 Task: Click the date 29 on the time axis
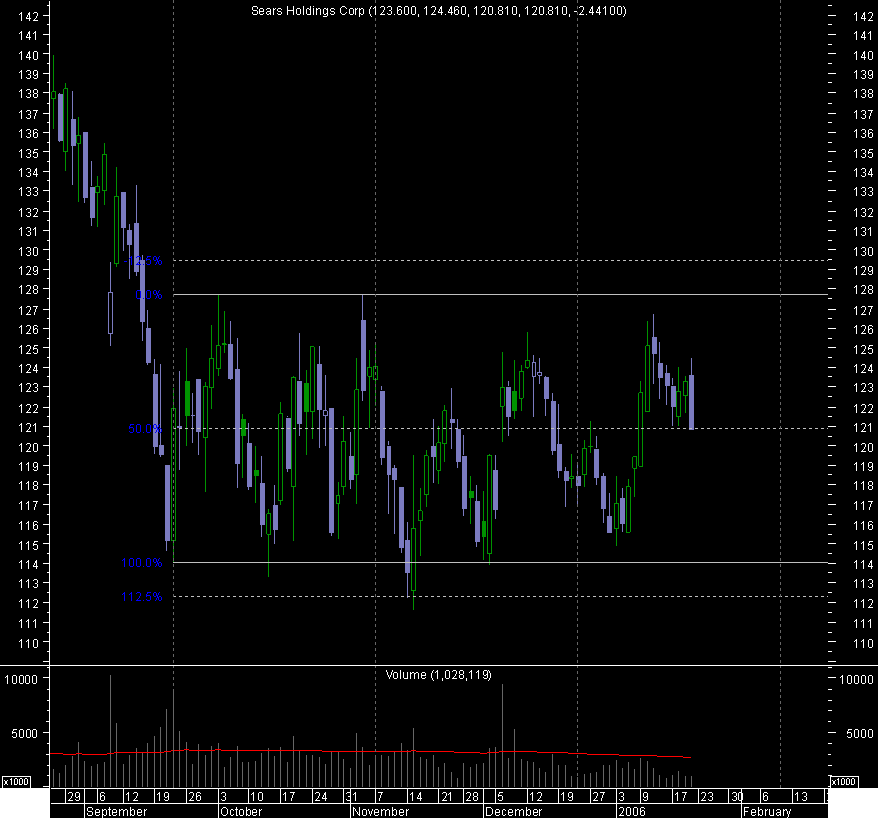coord(73,796)
